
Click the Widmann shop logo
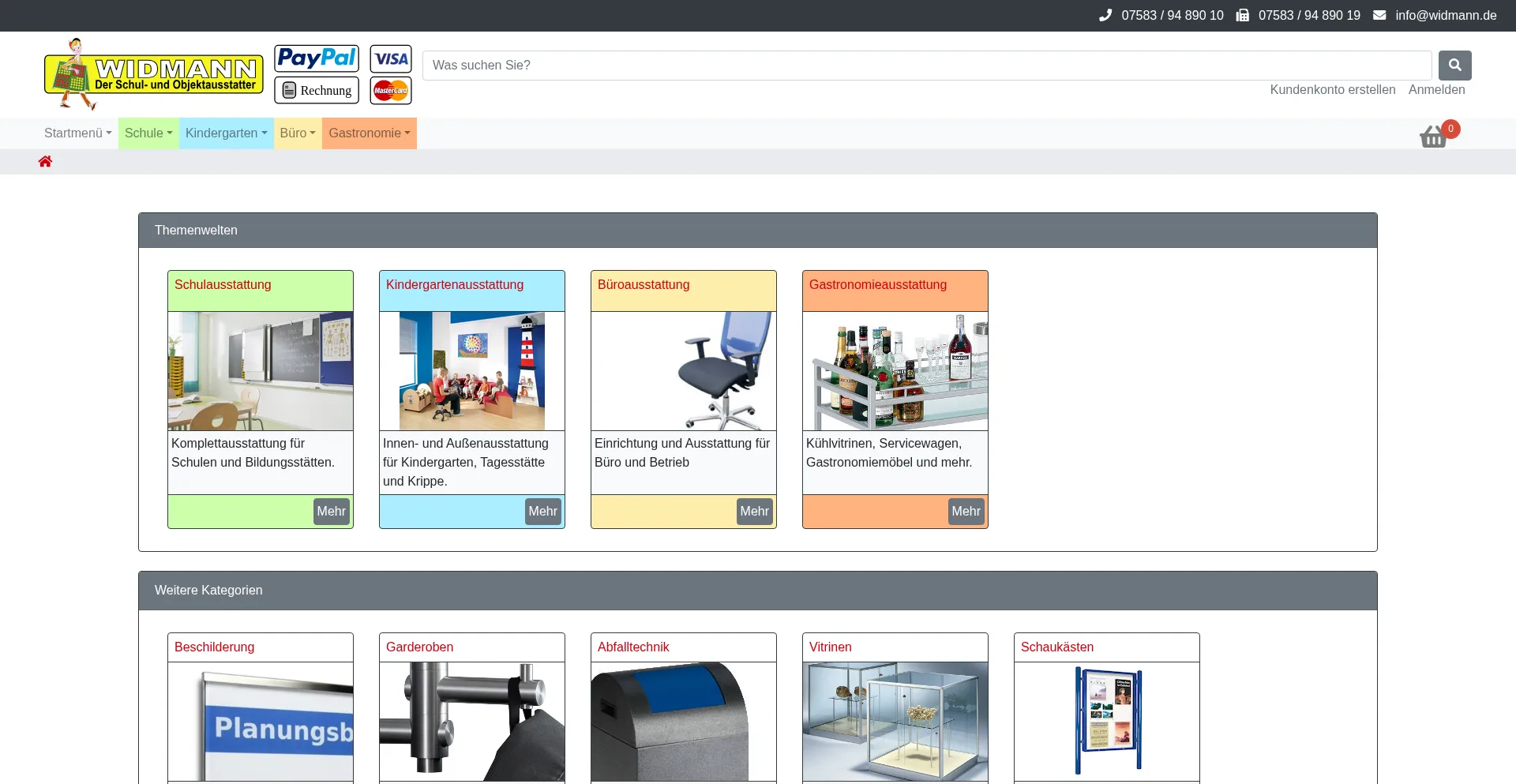click(153, 74)
